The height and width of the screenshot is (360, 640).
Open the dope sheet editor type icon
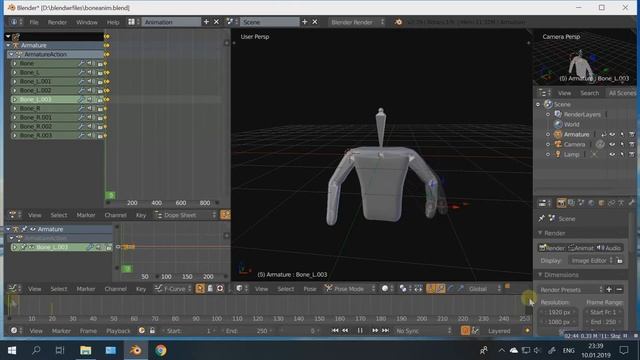[16, 215]
